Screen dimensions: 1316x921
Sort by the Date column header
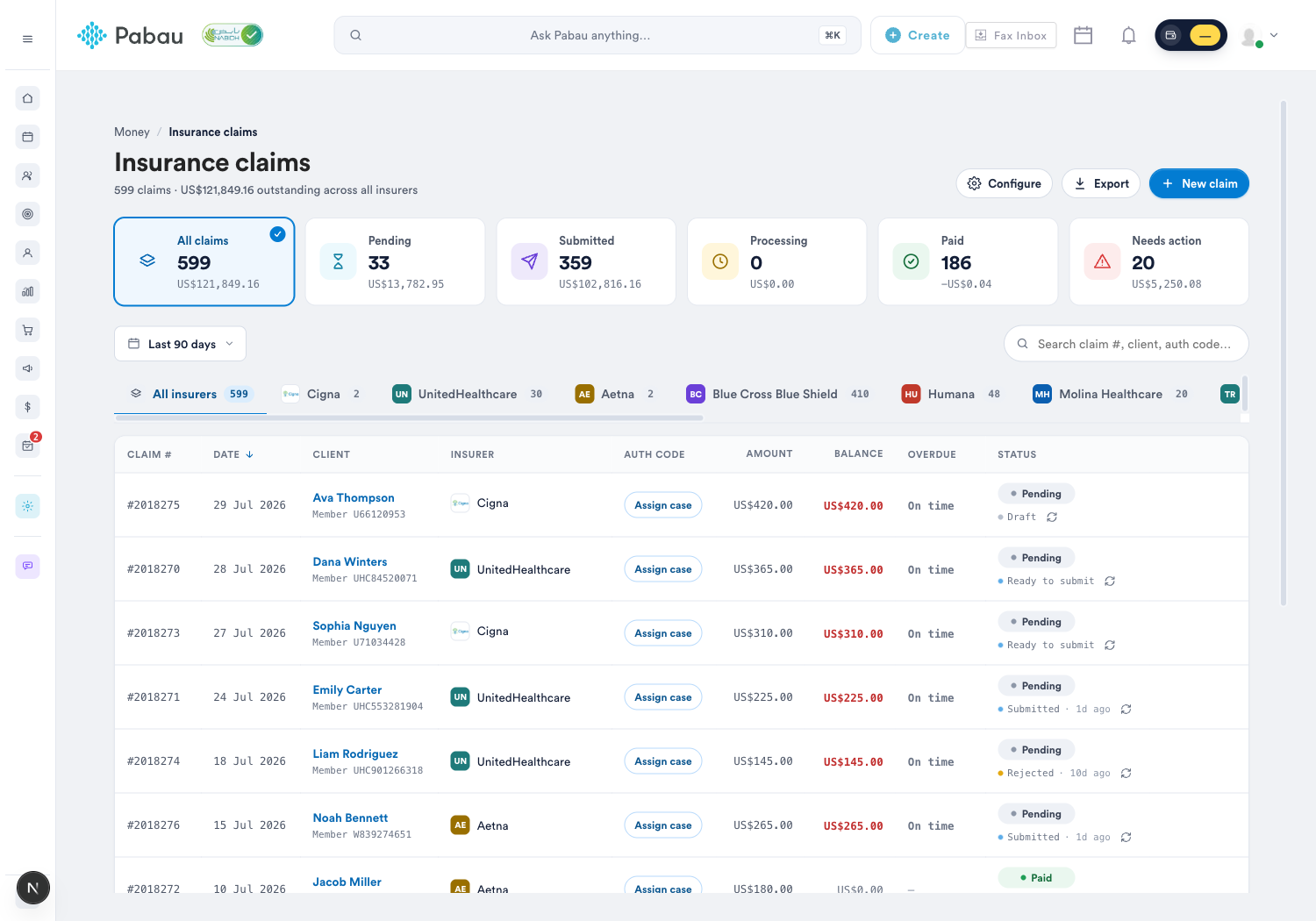(x=233, y=454)
